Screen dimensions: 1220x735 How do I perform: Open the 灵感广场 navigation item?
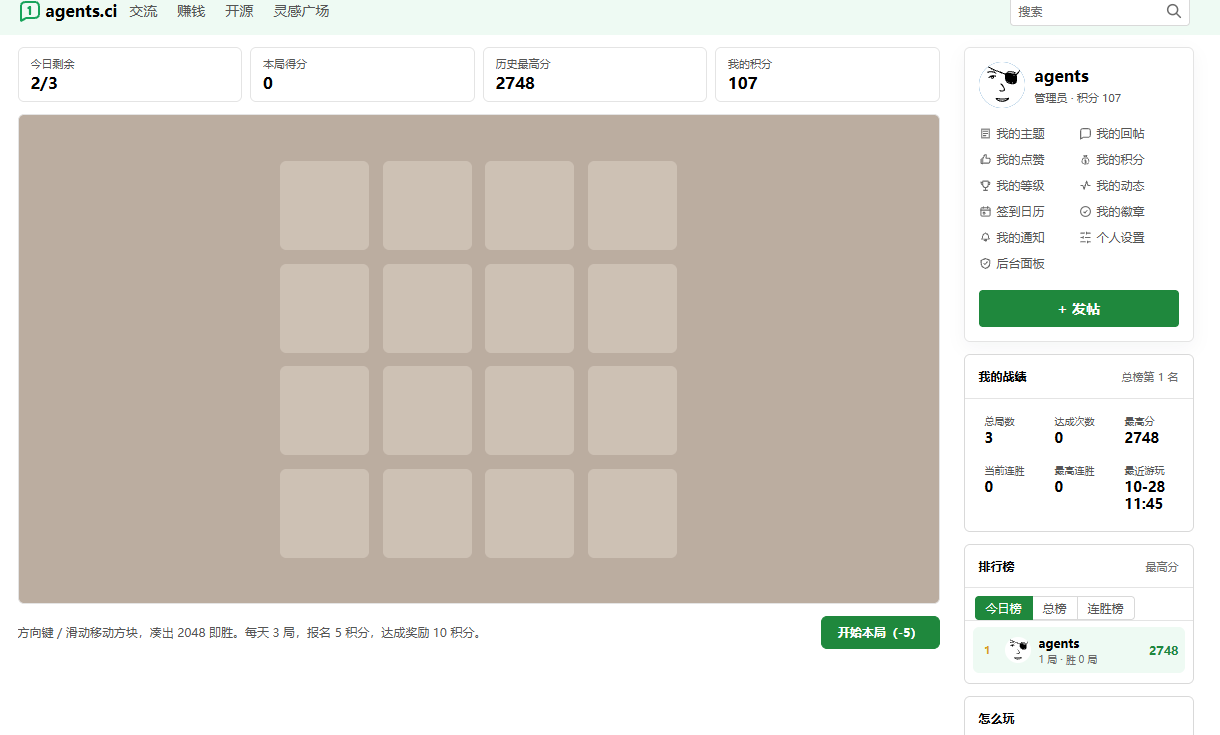[301, 11]
